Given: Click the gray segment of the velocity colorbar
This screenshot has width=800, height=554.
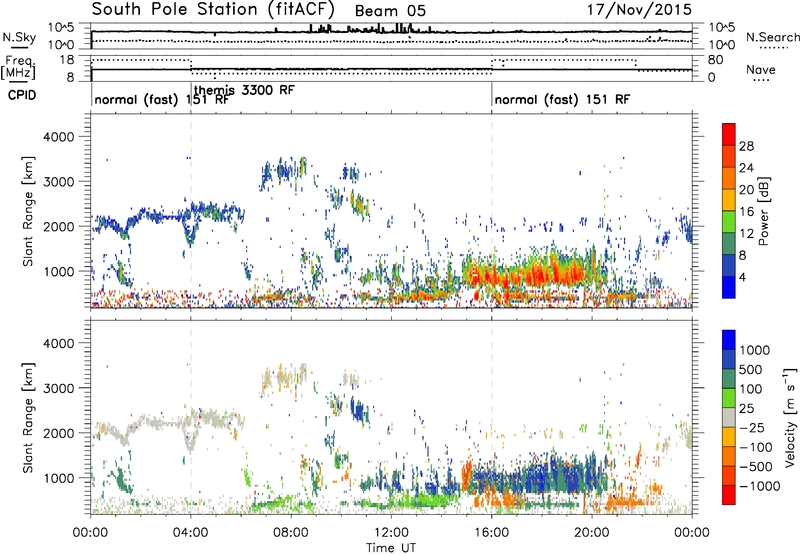Looking at the screenshot, I should pyautogui.click(x=729, y=418).
